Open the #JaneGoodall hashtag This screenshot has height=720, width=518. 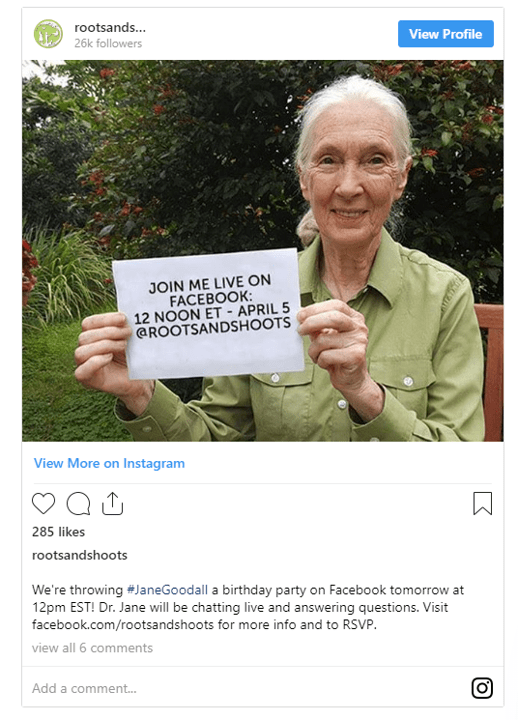tap(167, 590)
